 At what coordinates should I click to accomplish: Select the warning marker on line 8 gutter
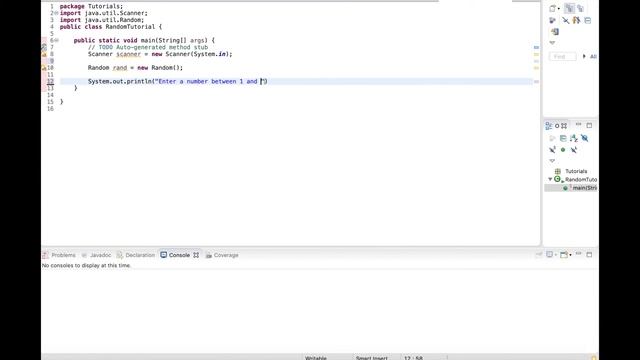(44, 54)
